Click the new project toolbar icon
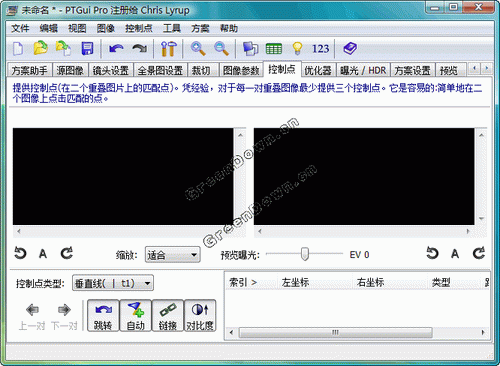This screenshot has height=366, width=500. (18, 49)
